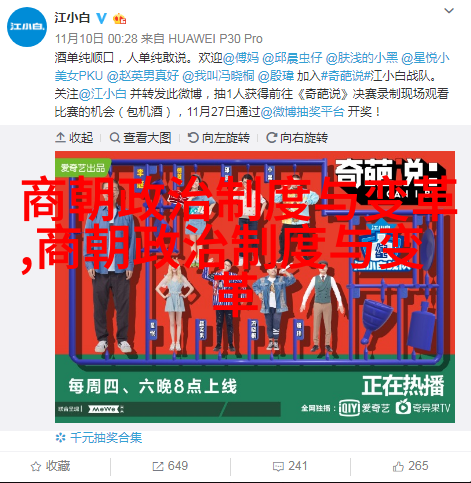Click the blue verified V badge
Image resolution: width=471 pixels, height=483 pixels.
click(101, 18)
